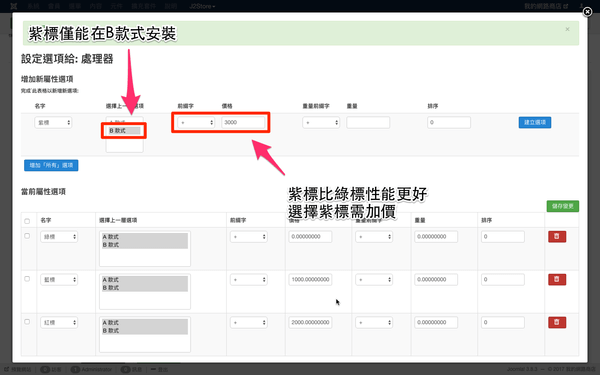Click the Administrator entry in the bottom status bar
Viewport: 600px width, 375px height.
coord(92,369)
